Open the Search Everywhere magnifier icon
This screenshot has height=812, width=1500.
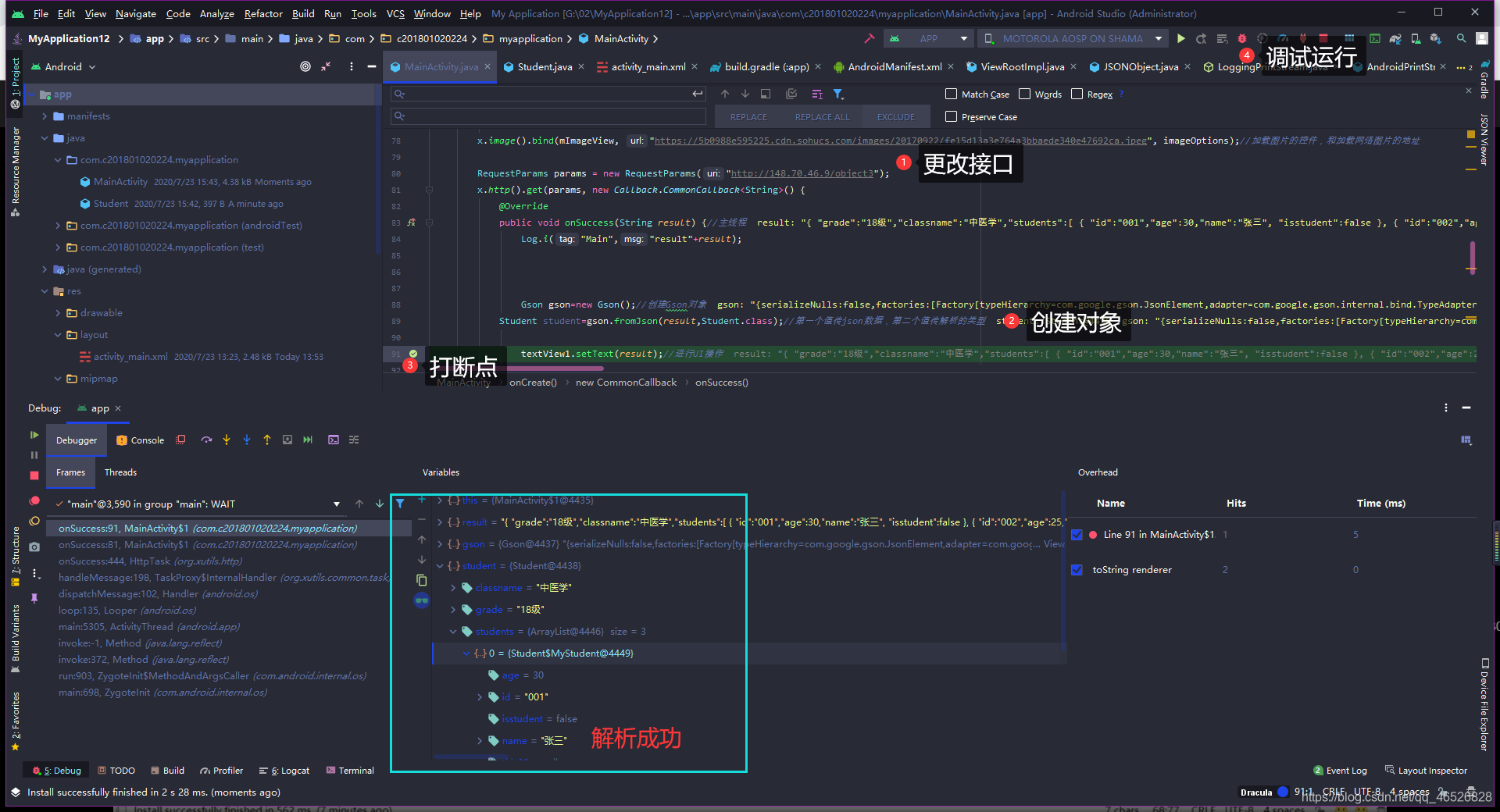[1461, 38]
